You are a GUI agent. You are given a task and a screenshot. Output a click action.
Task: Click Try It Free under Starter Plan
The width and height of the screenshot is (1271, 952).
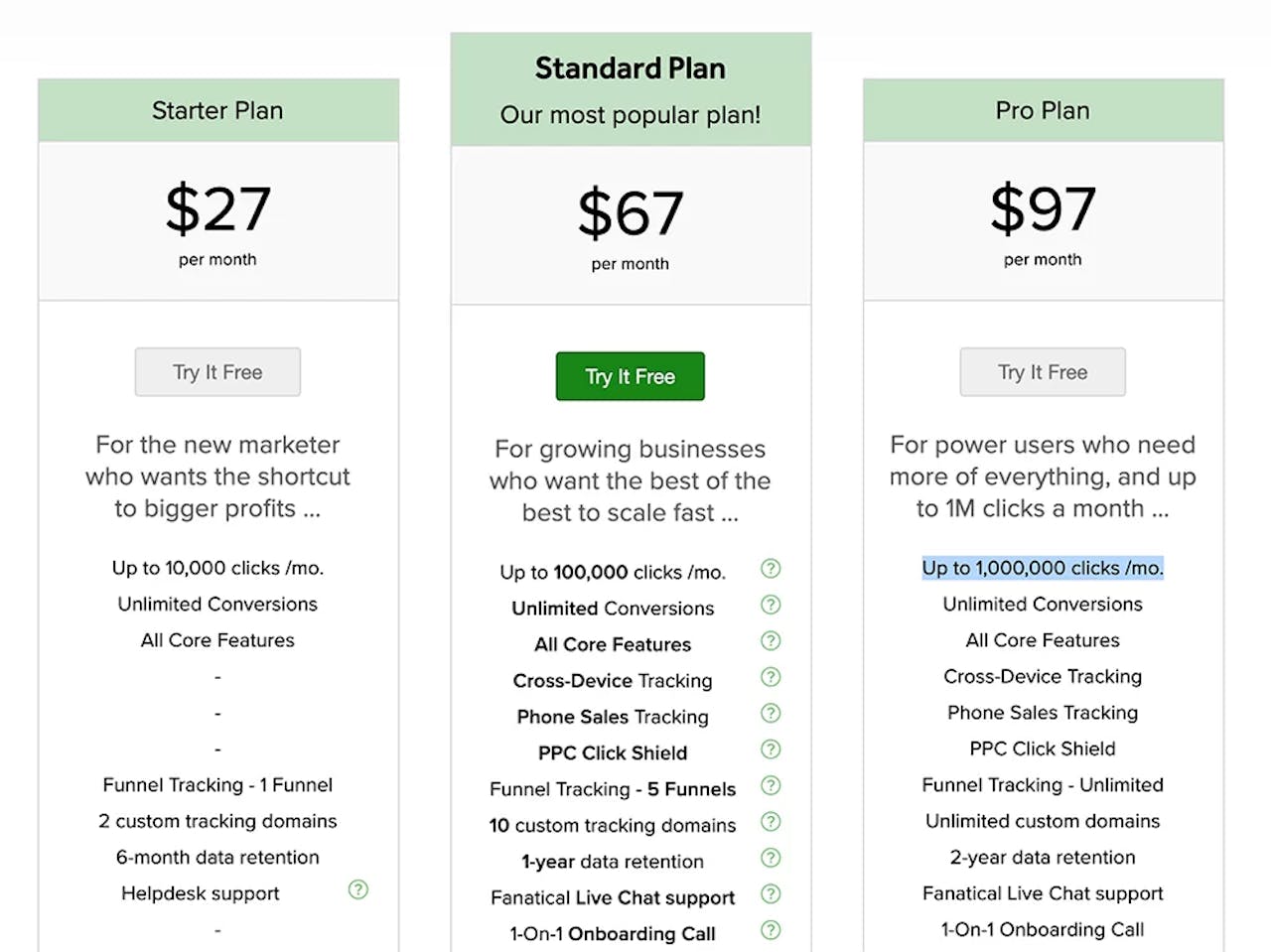[x=217, y=372]
